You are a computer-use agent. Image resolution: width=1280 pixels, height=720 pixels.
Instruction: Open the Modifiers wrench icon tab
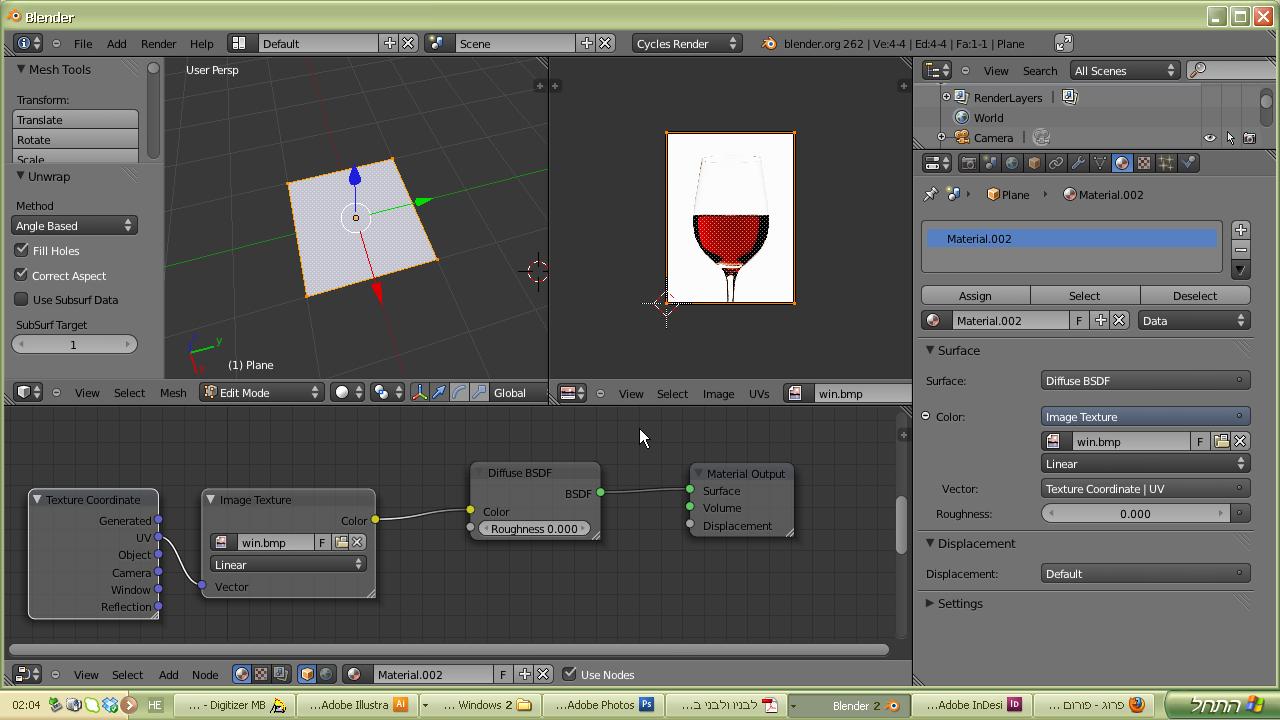(x=1078, y=163)
